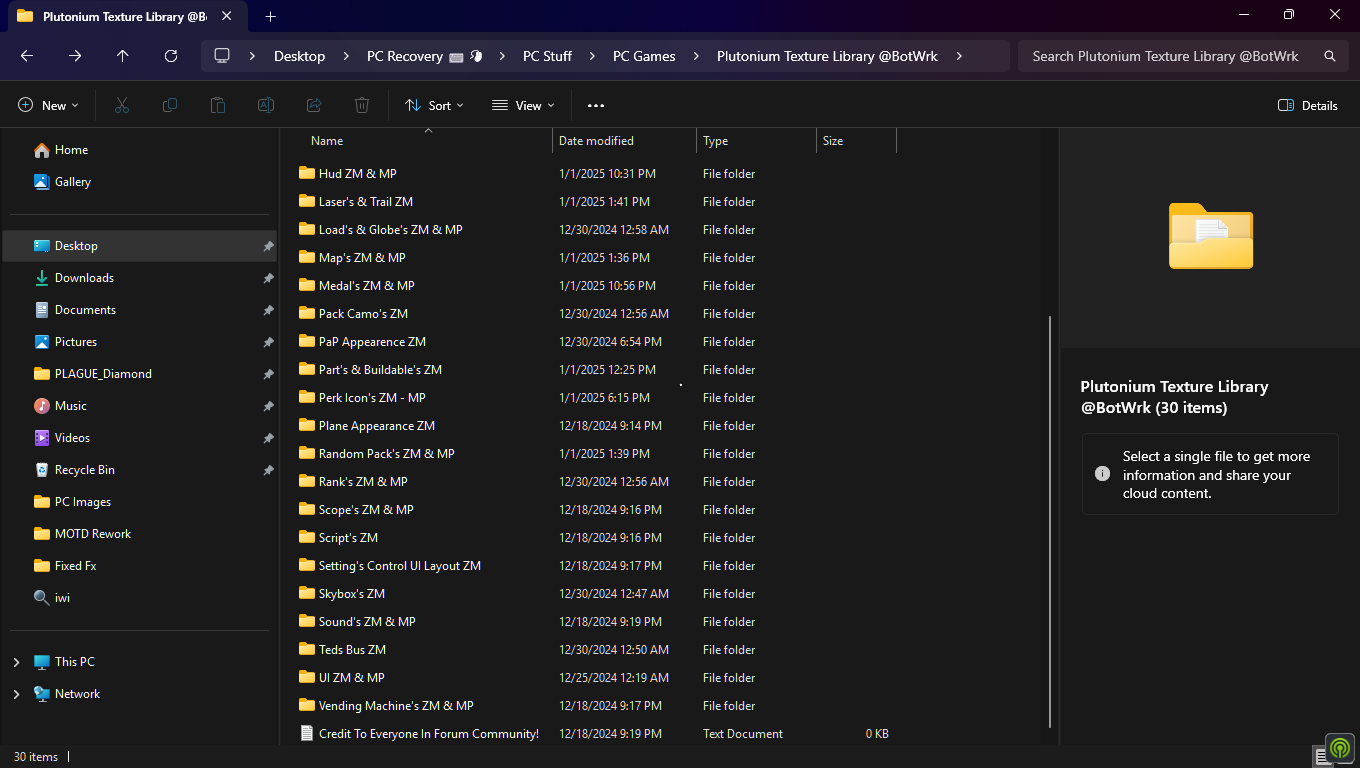Open a new tab with plus button

pyautogui.click(x=270, y=16)
